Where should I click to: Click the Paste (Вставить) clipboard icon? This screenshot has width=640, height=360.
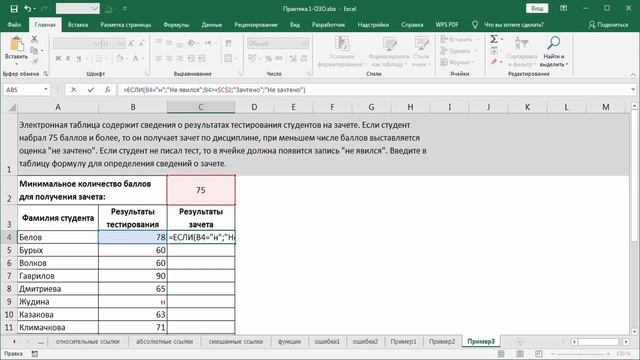point(17,44)
